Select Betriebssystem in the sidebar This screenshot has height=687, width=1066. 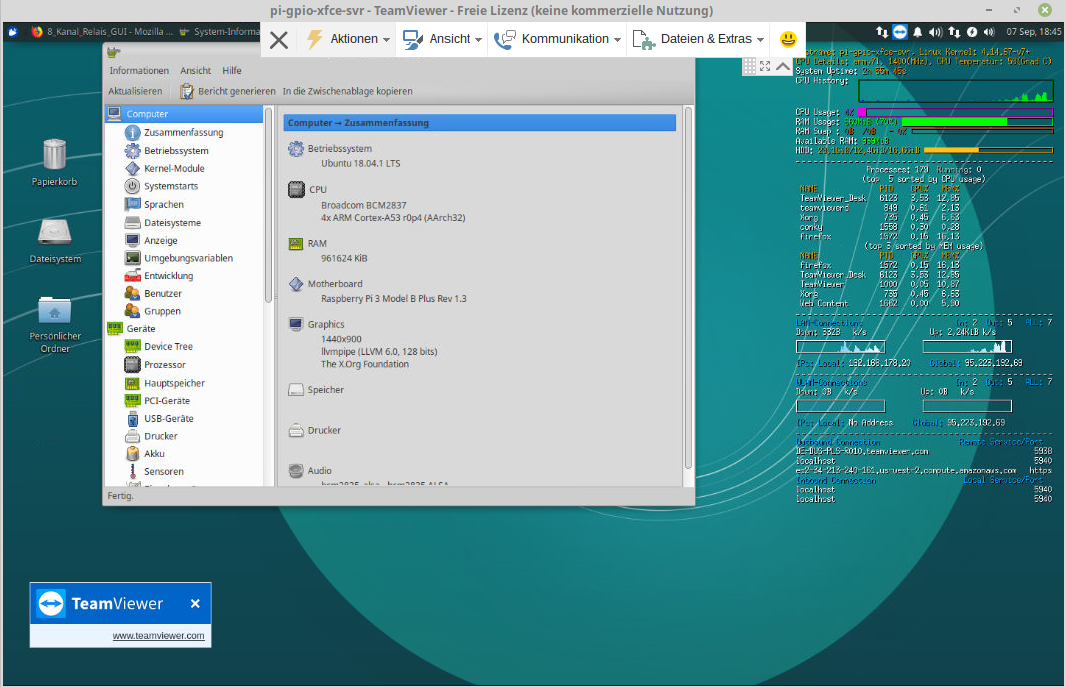pyautogui.click(x=175, y=151)
